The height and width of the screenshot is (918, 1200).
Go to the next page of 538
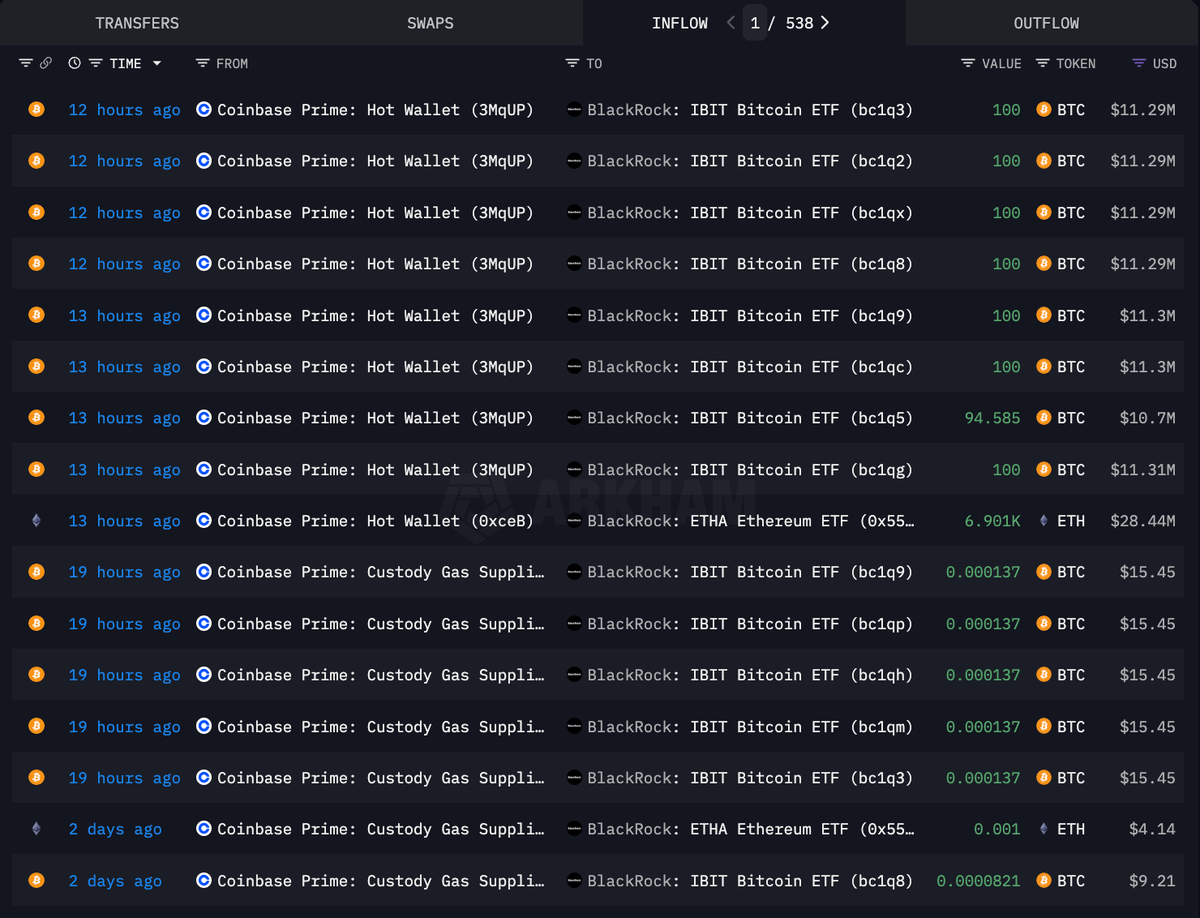(x=824, y=23)
